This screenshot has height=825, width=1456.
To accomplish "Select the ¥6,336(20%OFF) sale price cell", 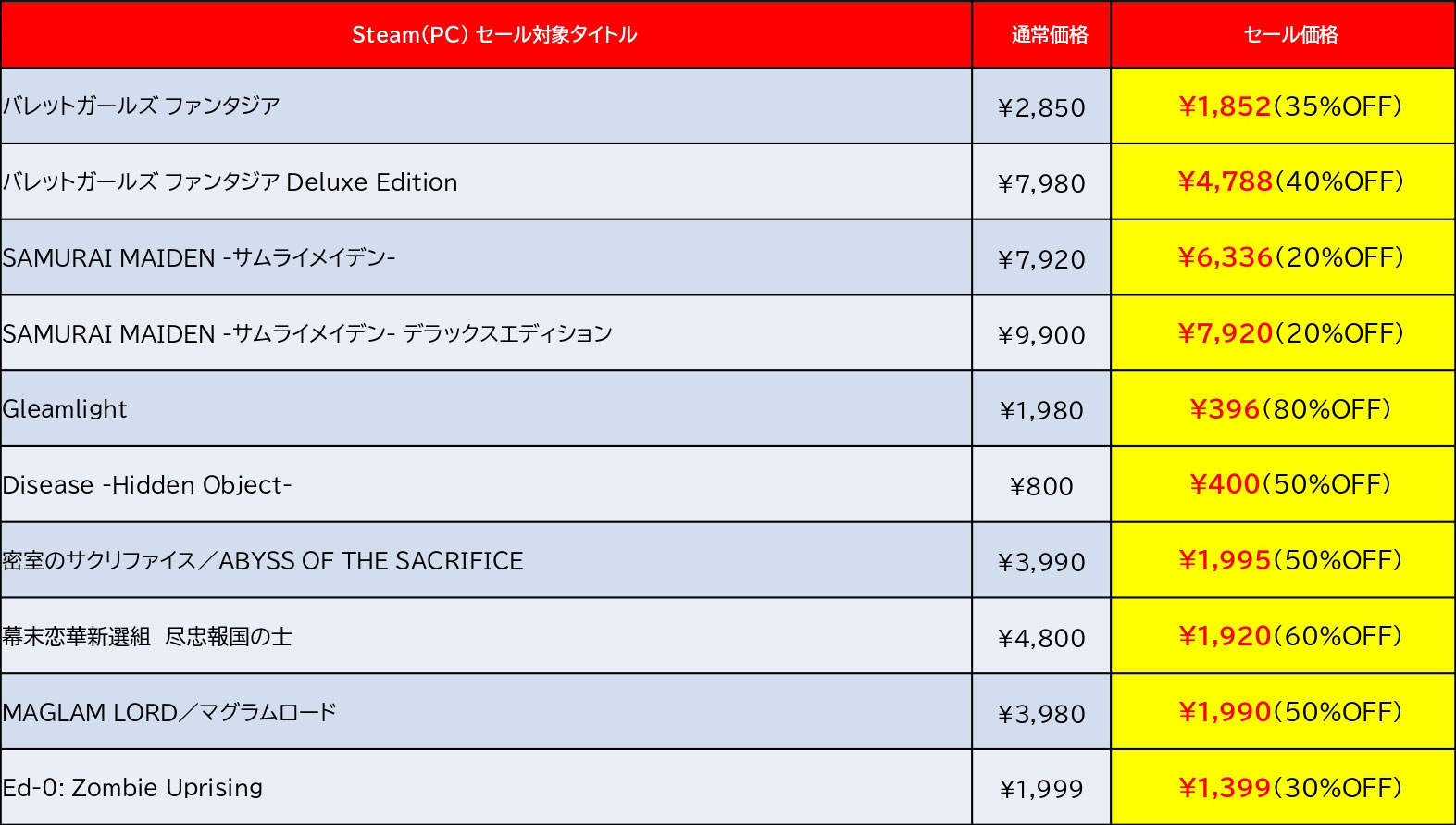I will point(1283,257).
